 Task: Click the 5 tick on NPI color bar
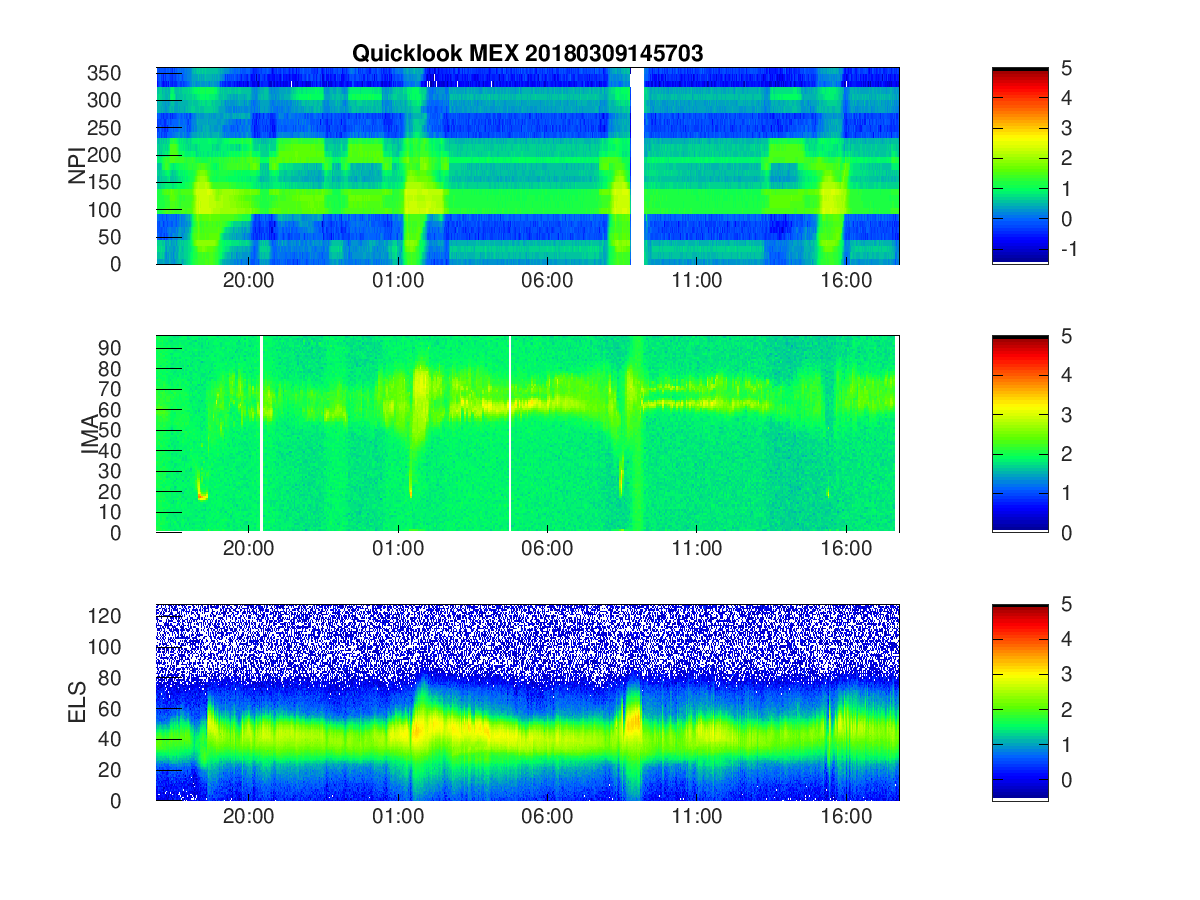[1065, 68]
